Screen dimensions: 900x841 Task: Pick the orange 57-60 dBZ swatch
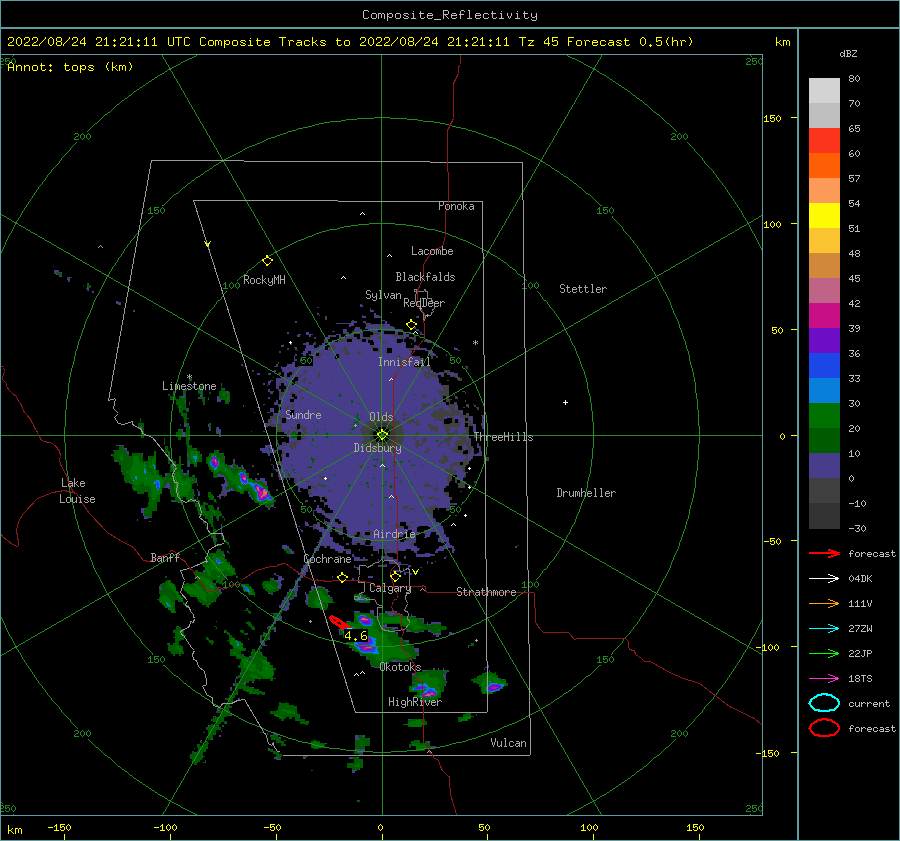pyautogui.click(x=824, y=166)
